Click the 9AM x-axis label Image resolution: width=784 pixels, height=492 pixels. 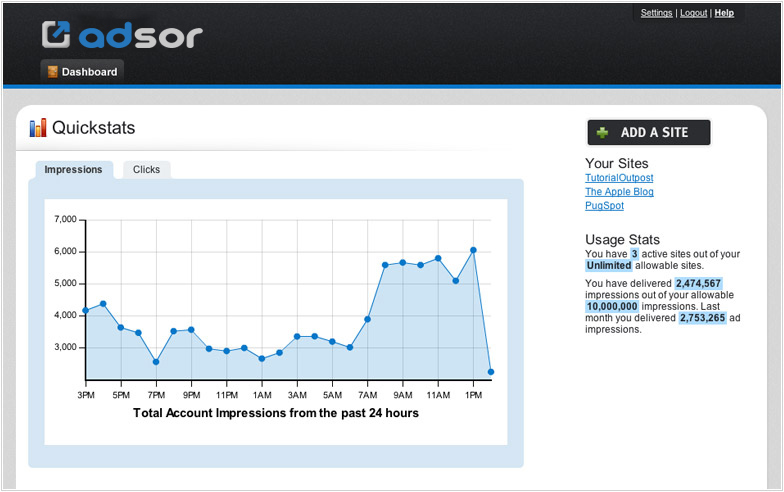(403, 395)
